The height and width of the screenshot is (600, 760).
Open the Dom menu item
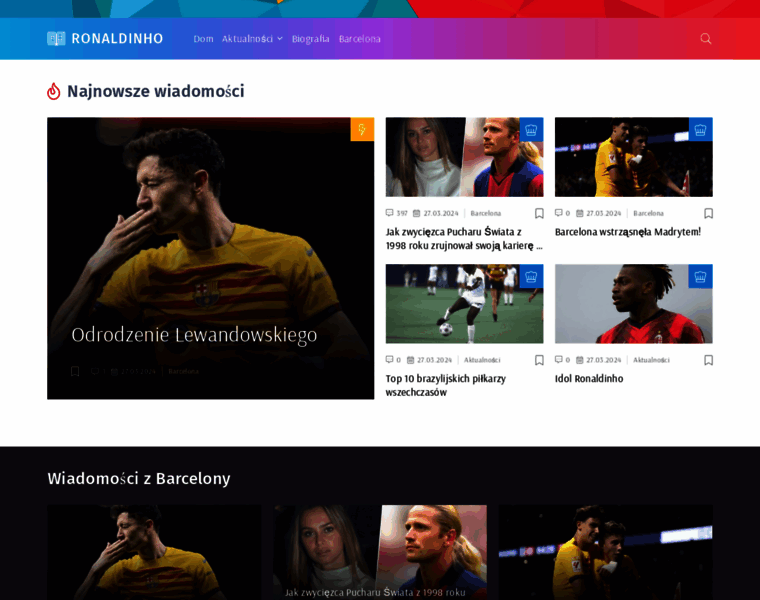(x=203, y=39)
